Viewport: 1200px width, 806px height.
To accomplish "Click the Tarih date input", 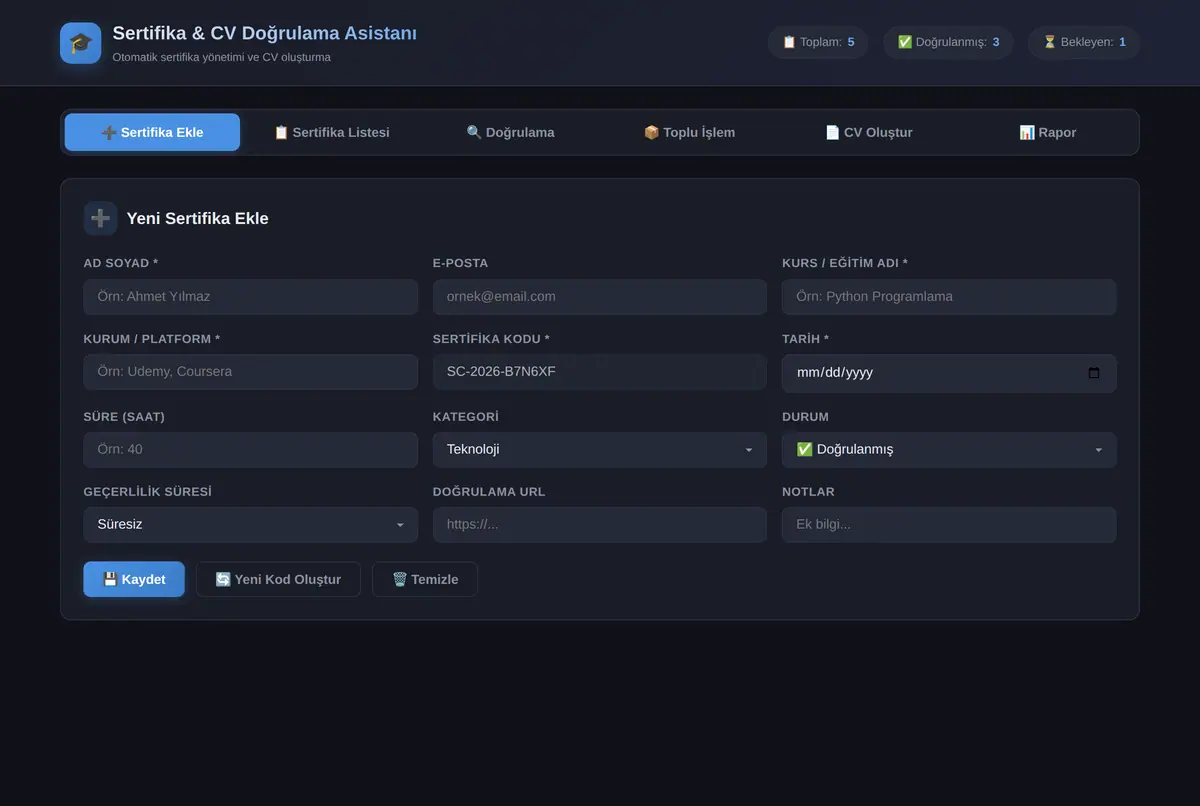I will tap(949, 373).
